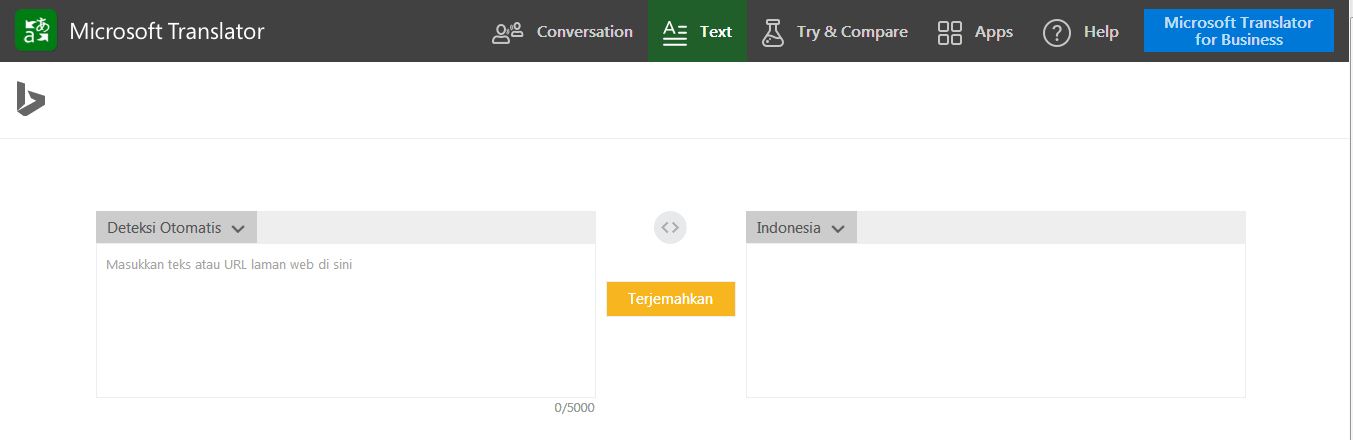
Task: Select the Try & Compare label
Action: click(x=852, y=32)
